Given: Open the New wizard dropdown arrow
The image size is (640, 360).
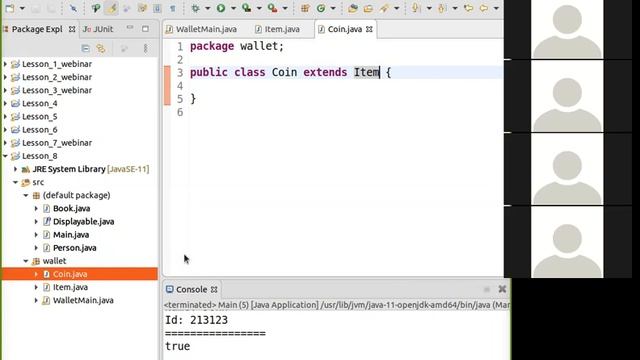Looking at the screenshot, I should [x=22, y=8].
